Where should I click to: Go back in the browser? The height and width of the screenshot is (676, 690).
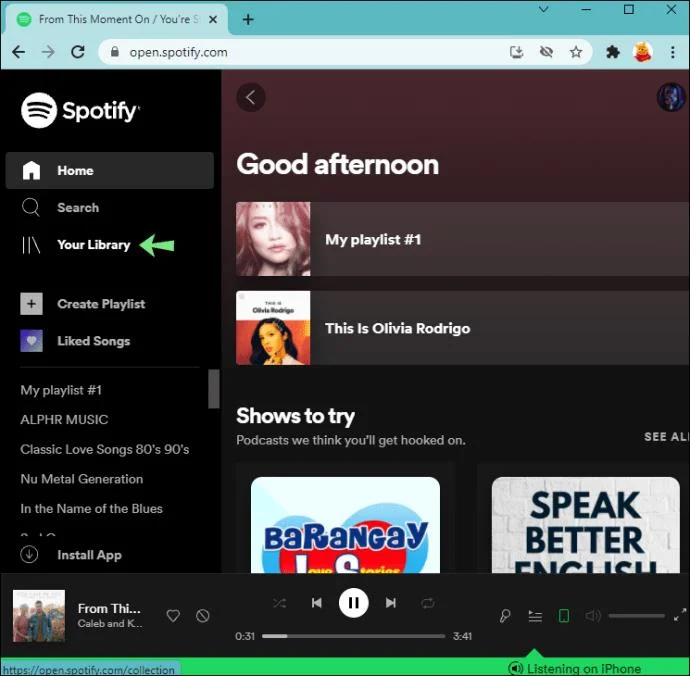18,52
